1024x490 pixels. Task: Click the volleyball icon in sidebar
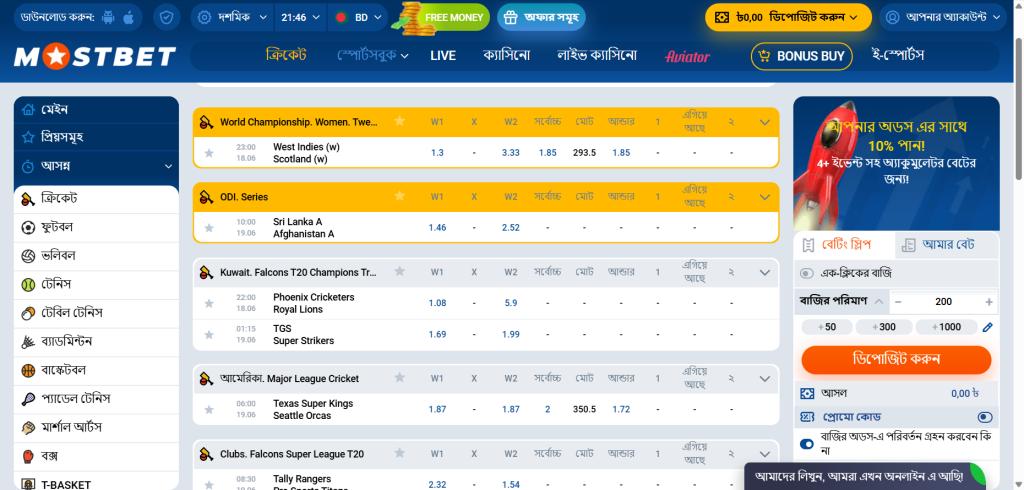click(x=28, y=255)
